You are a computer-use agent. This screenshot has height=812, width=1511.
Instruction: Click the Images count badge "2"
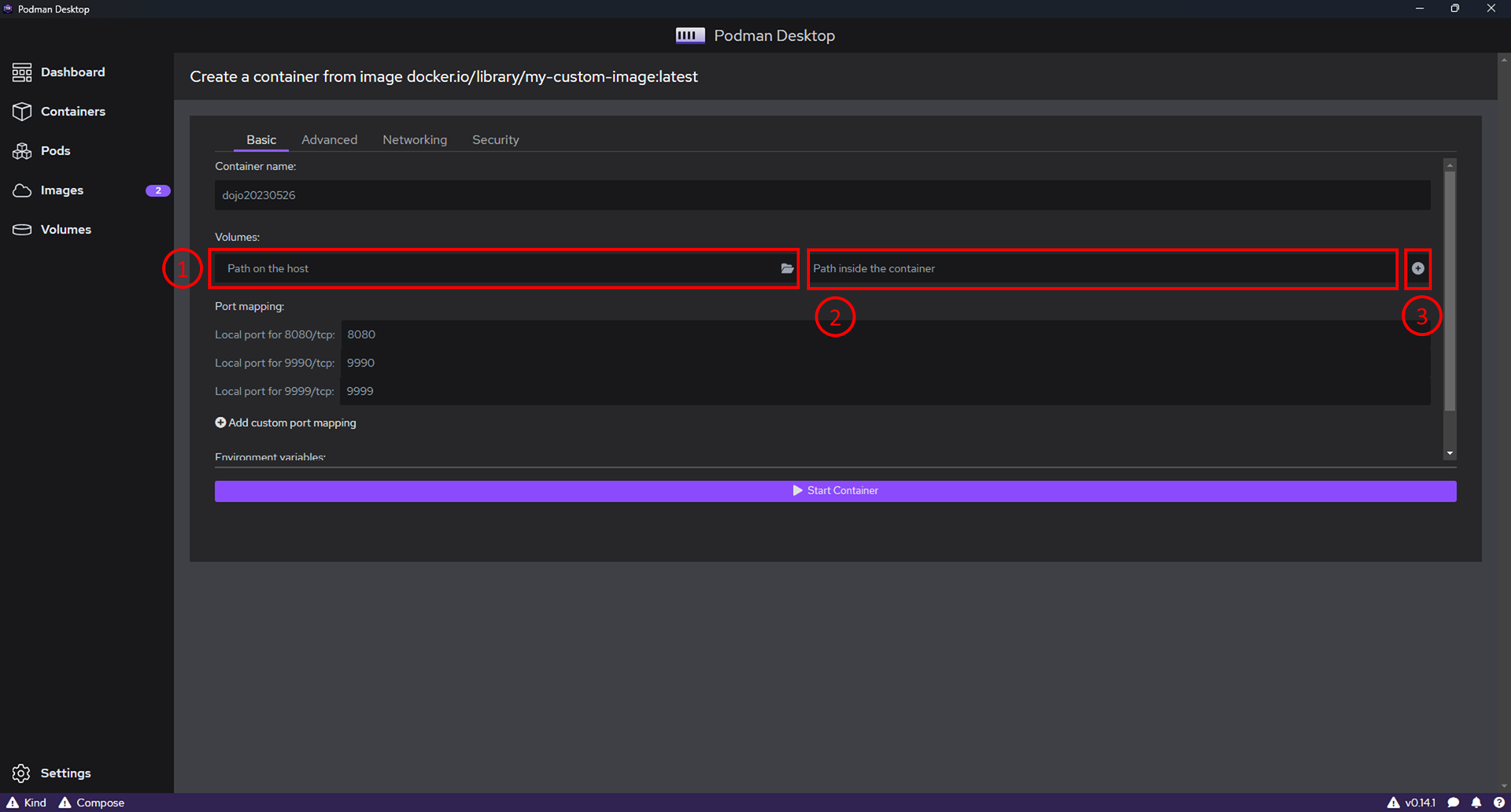coord(158,190)
